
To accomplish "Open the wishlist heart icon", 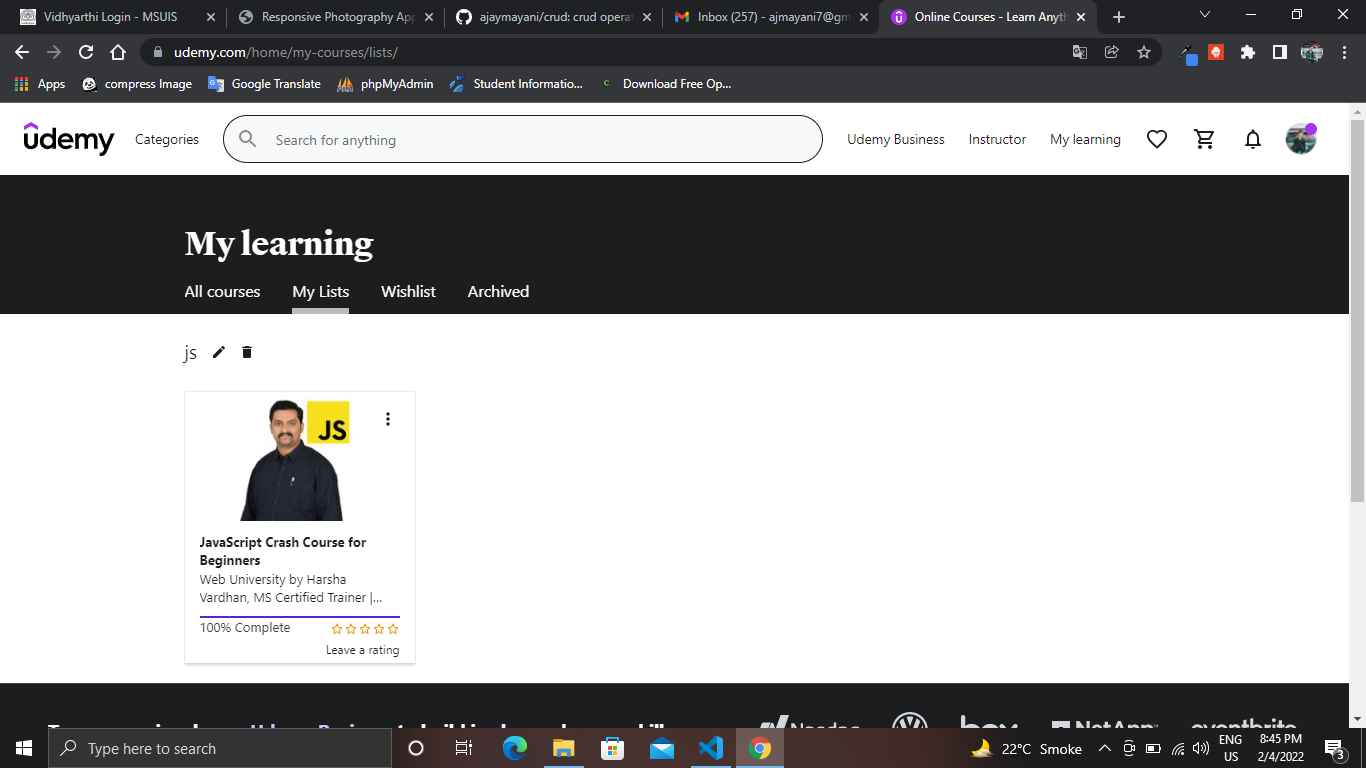I will click(1157, 140).
